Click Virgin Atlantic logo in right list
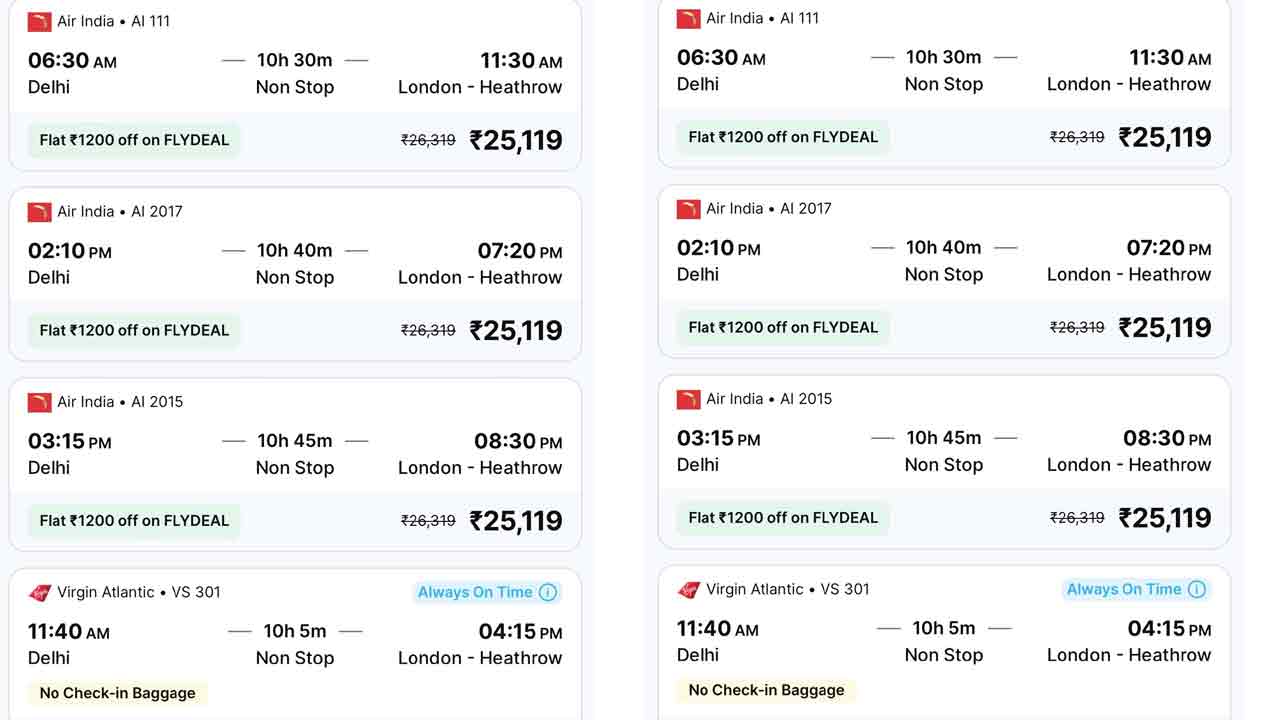The image size is (1280, 720). point(688,589)
